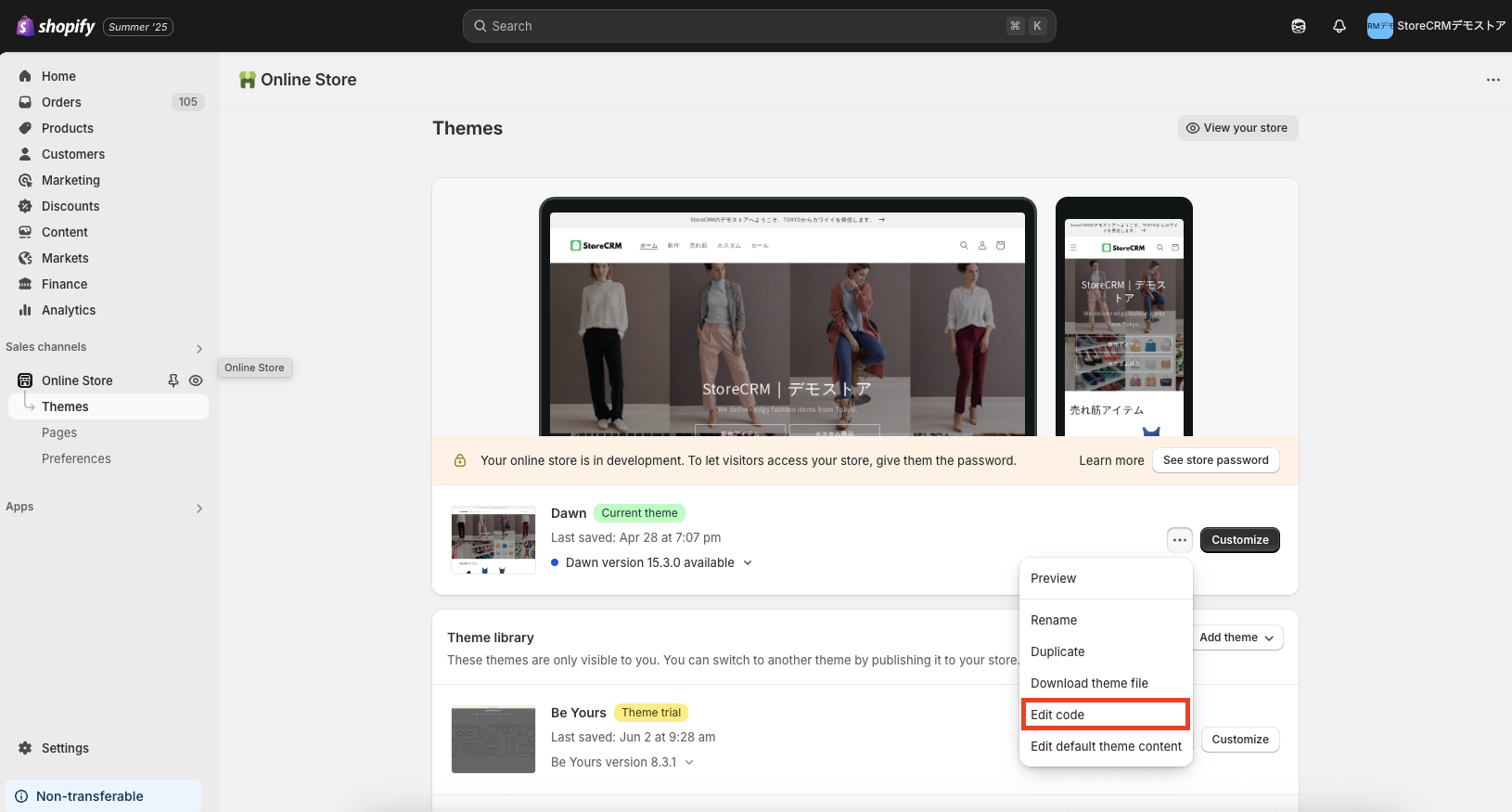This screenshot has width=1512, height=812.
Task: Click the desktop theme preview image
Action: (x=788, y=316)
